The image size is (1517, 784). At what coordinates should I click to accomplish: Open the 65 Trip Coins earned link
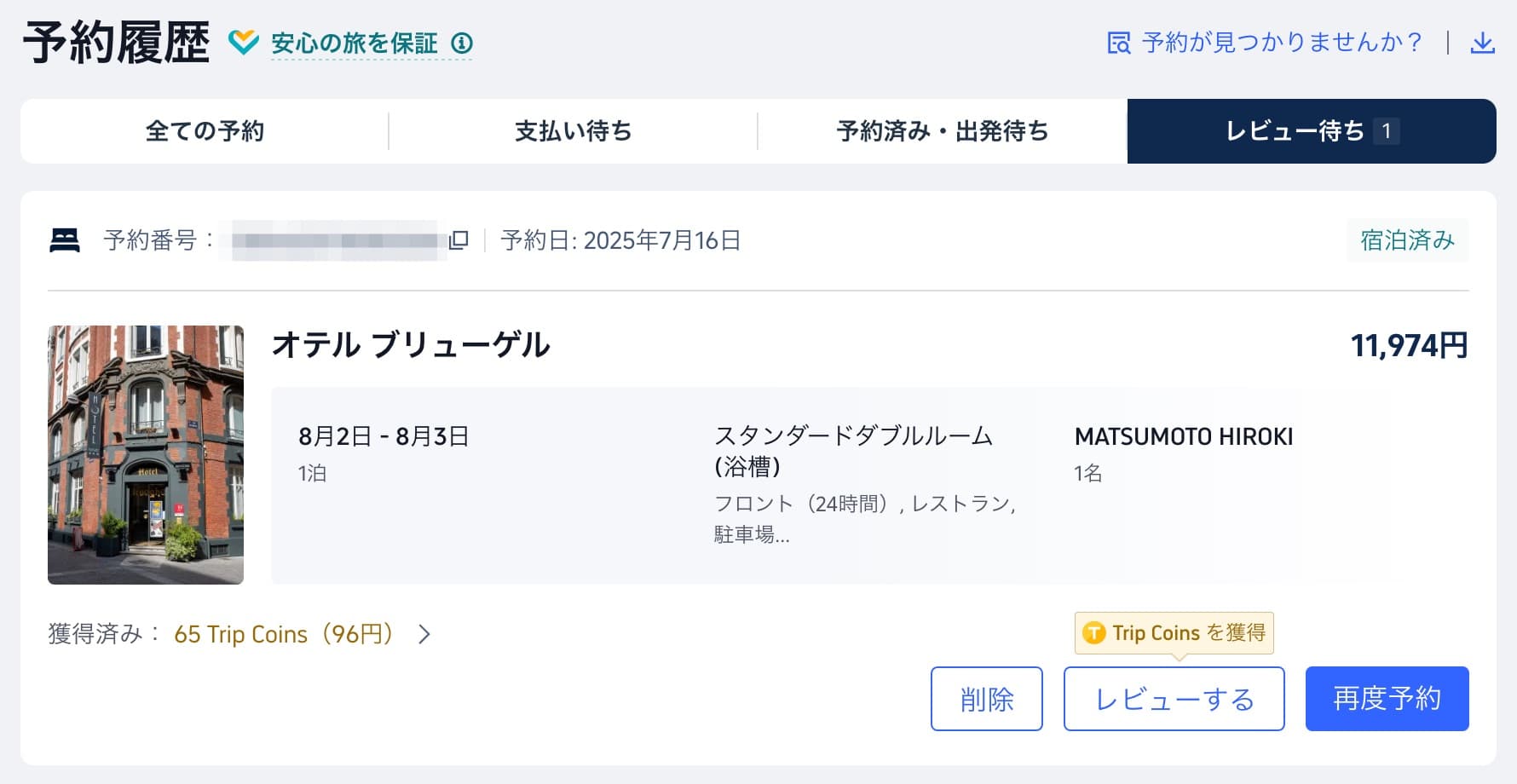(284, 634)
